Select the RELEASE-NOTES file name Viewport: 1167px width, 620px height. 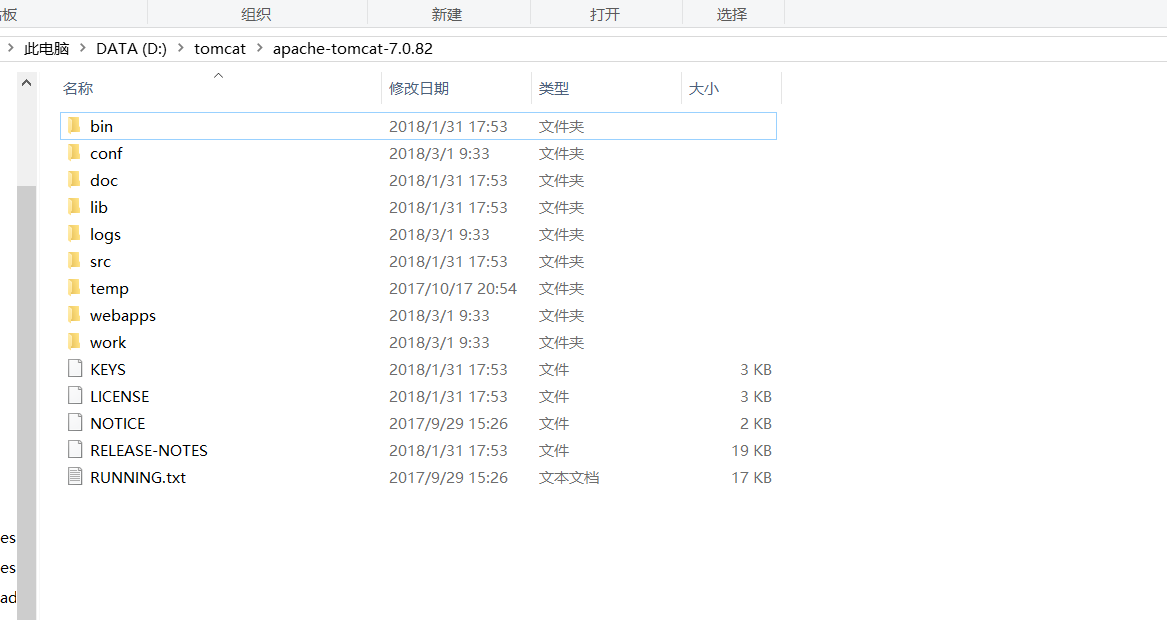(x=148, y=450)
